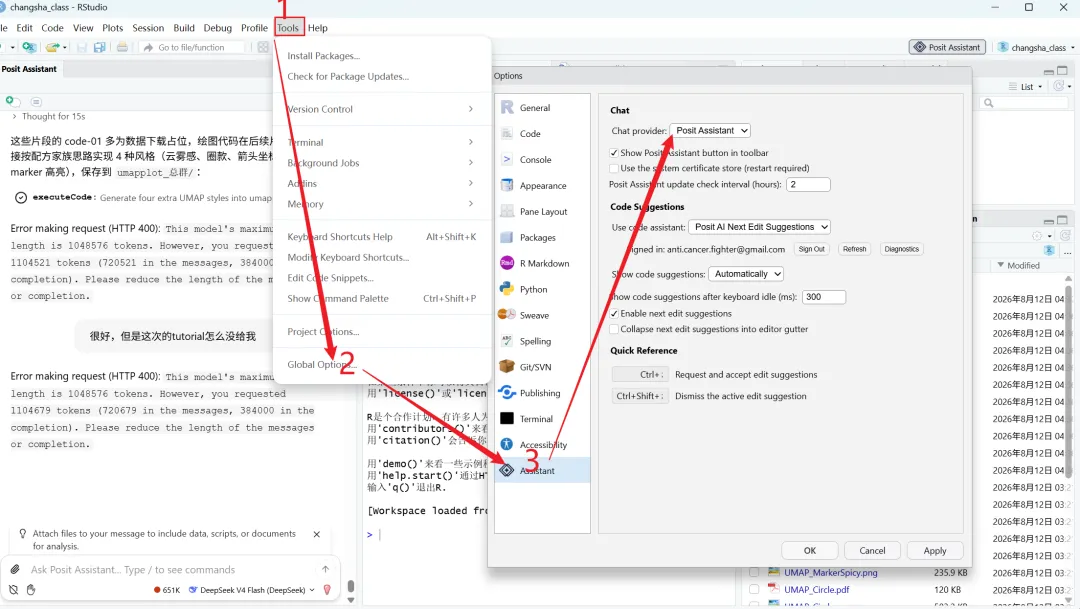Open Use code assistant dropdown
Screen dimensions: 1080x609
coord(759,227)
